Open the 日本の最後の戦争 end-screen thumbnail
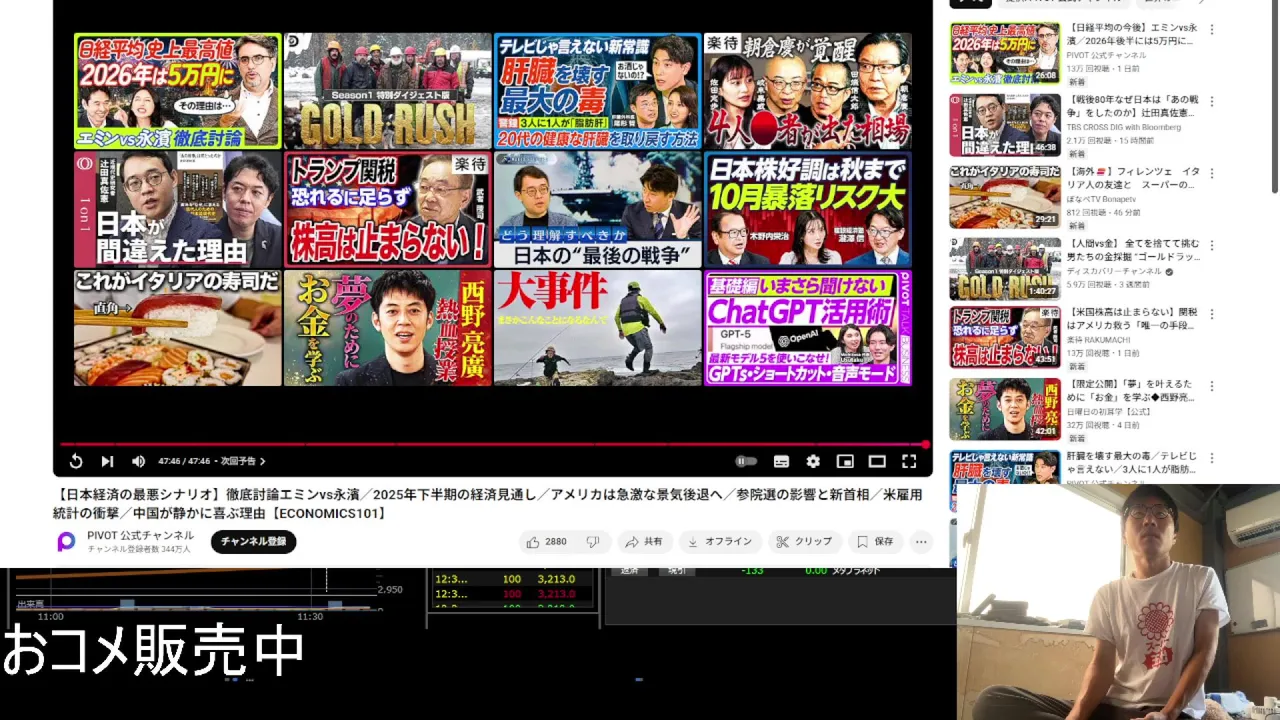This screenshot has width=1280, height=720. [598, 210]
